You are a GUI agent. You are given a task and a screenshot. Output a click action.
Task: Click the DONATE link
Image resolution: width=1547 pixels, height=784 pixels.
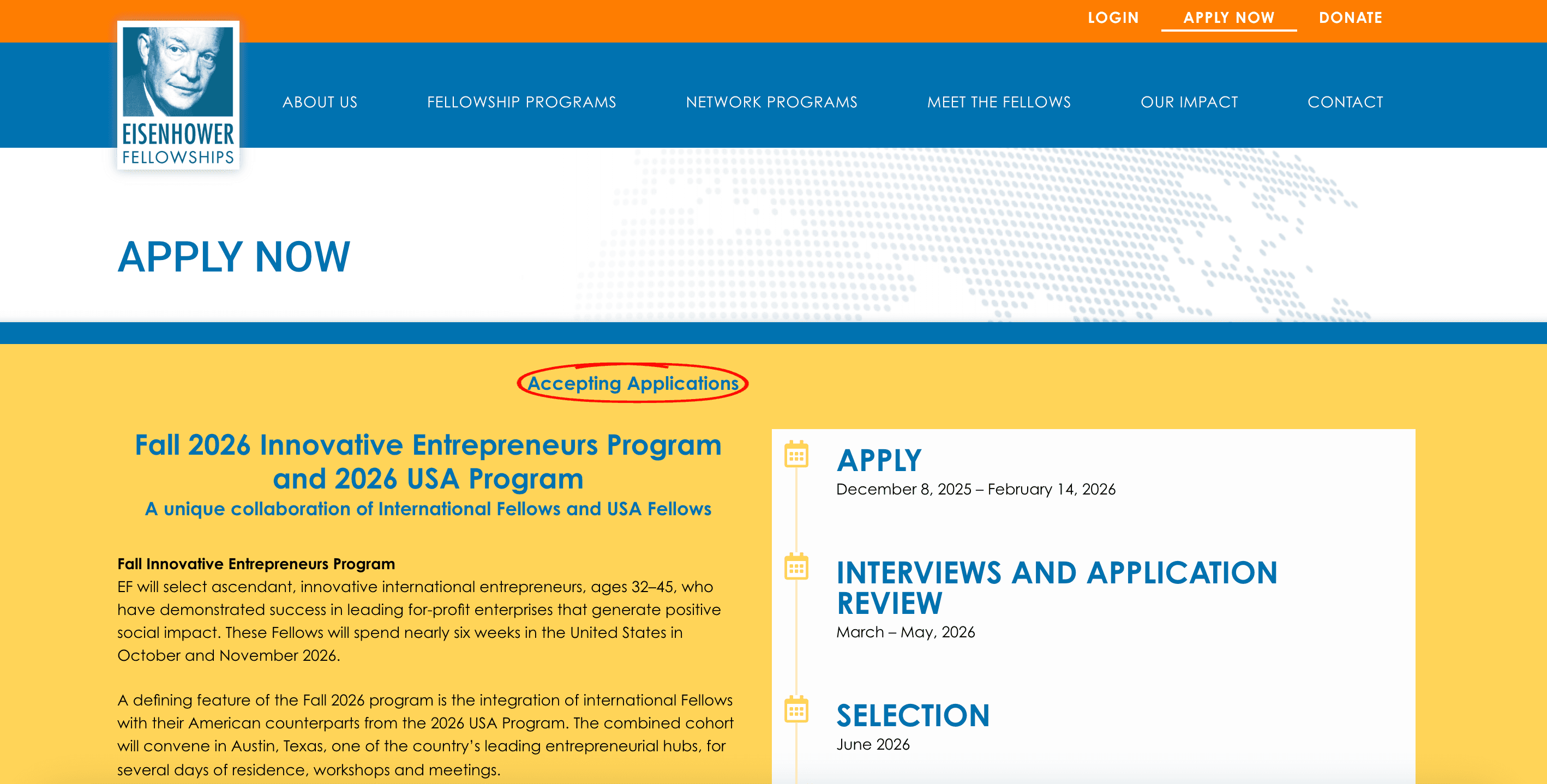(x=1351, y=17)
